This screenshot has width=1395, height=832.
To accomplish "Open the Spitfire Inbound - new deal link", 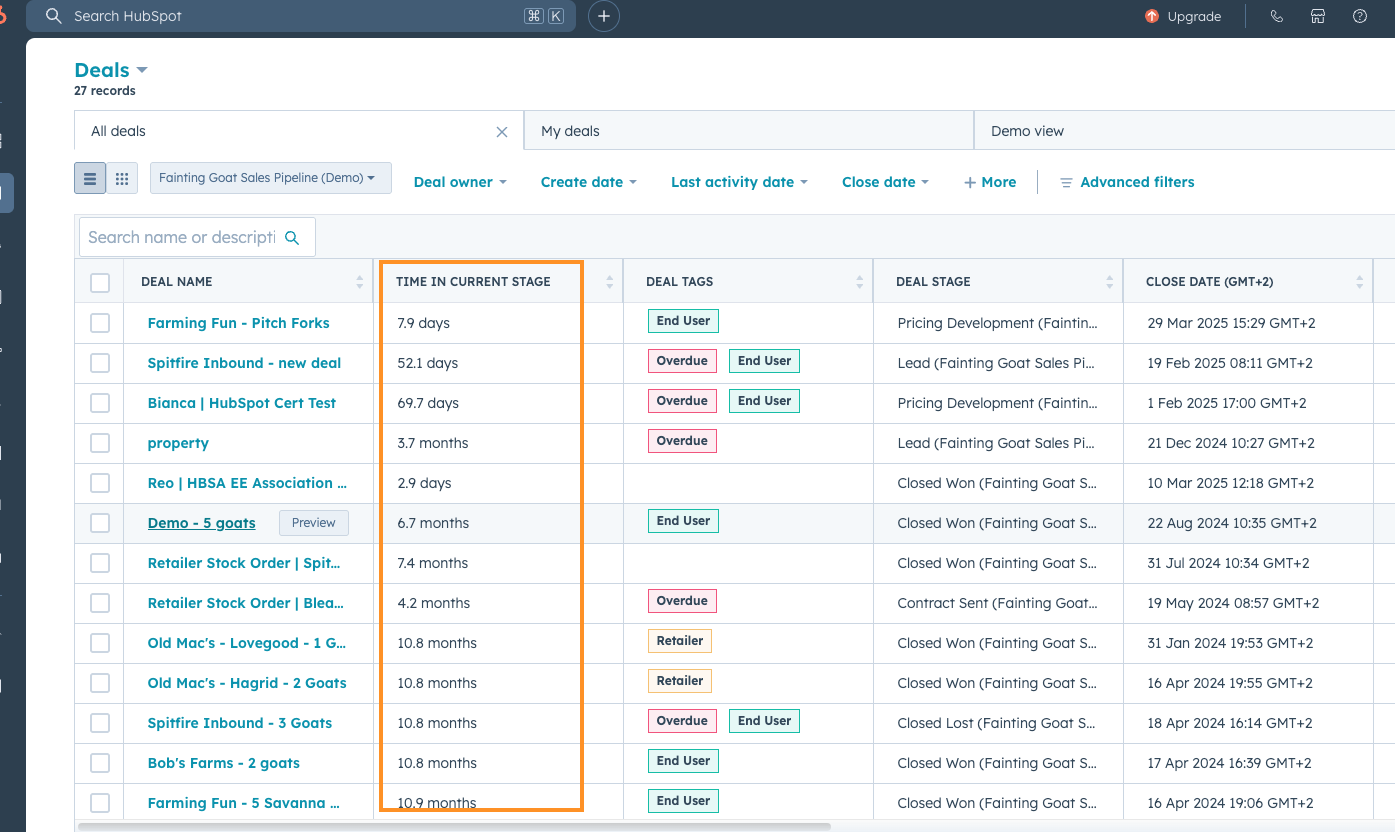I will [x=245, y=363].
